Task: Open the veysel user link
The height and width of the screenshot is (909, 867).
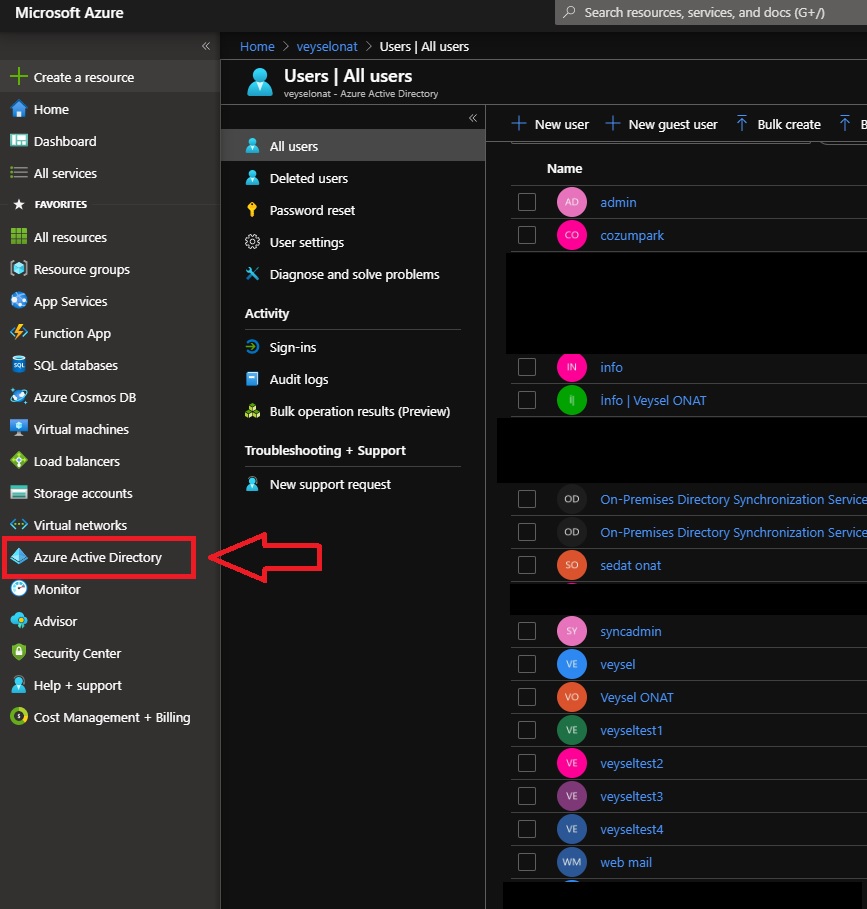Action: click(x=617, y=664)
